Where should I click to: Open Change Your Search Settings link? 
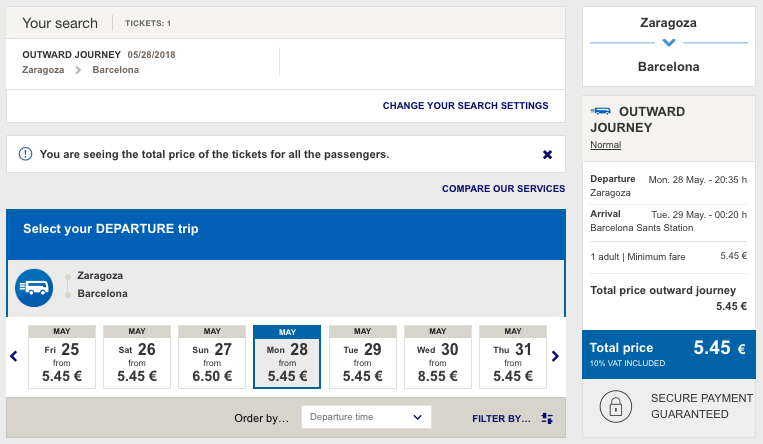pyautogui.click(x=465, y=106)
